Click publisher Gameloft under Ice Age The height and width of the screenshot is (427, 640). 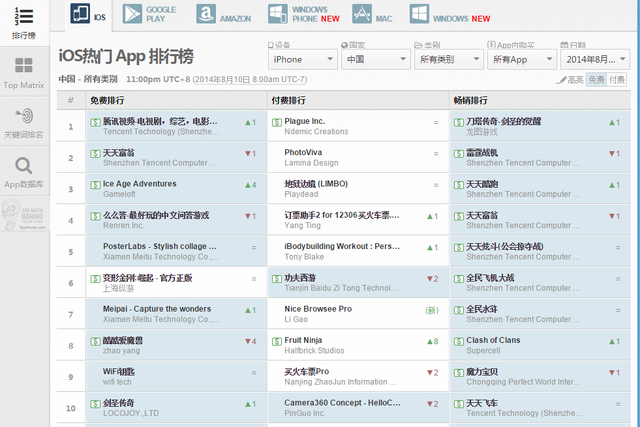click(119, 194)
